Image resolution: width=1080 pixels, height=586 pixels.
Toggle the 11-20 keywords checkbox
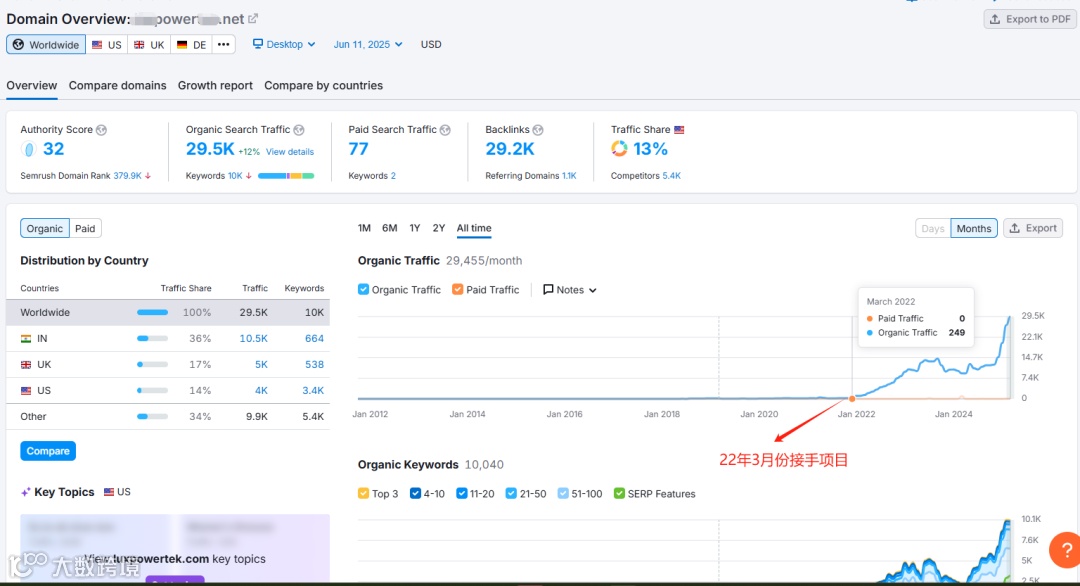coord(461,493)
